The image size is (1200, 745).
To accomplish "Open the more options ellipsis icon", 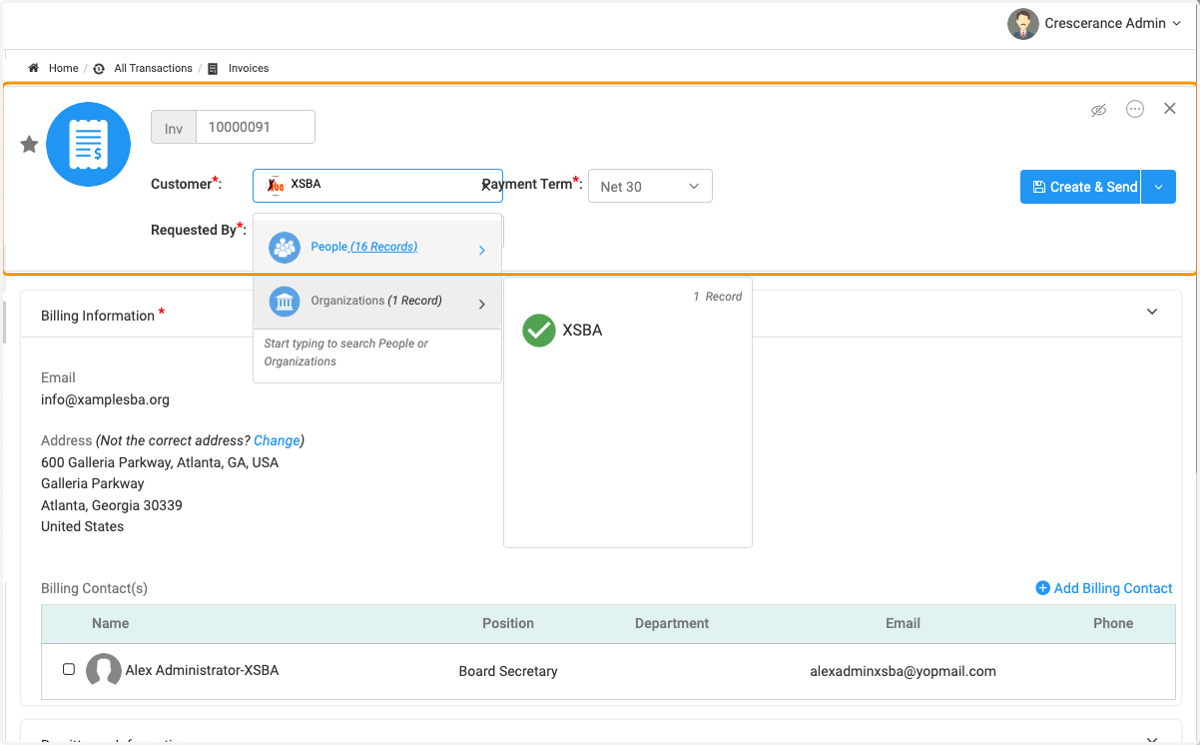I will coord(1135,109).
